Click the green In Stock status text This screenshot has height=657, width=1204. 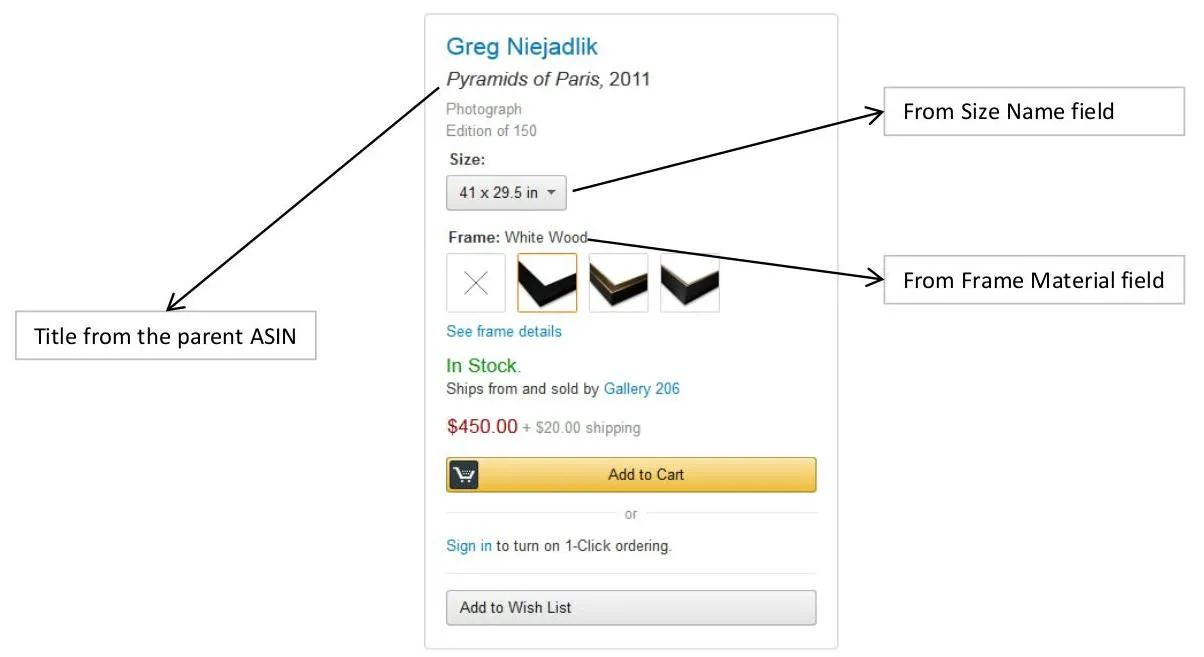(483, 366)
